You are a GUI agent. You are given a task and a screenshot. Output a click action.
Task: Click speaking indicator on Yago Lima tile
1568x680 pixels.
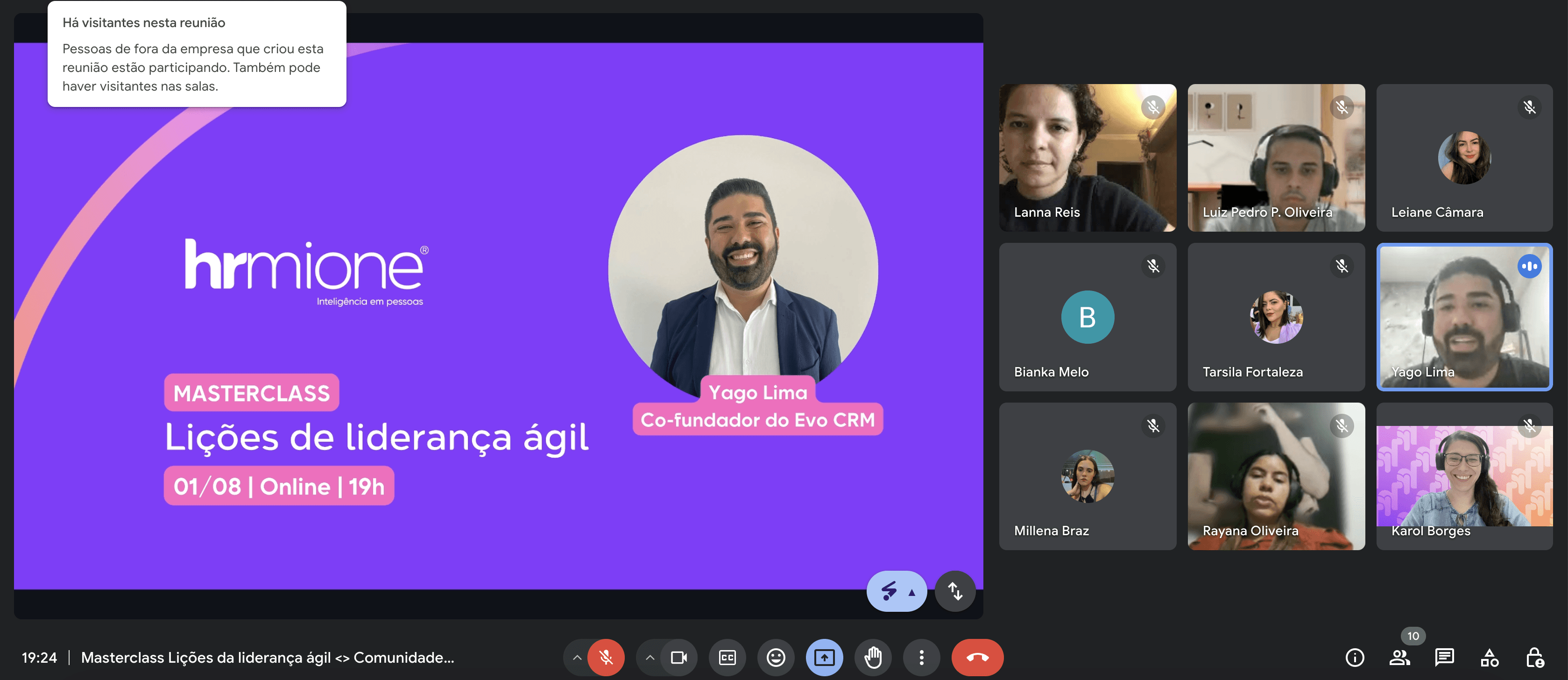(x=1530, y=266)
